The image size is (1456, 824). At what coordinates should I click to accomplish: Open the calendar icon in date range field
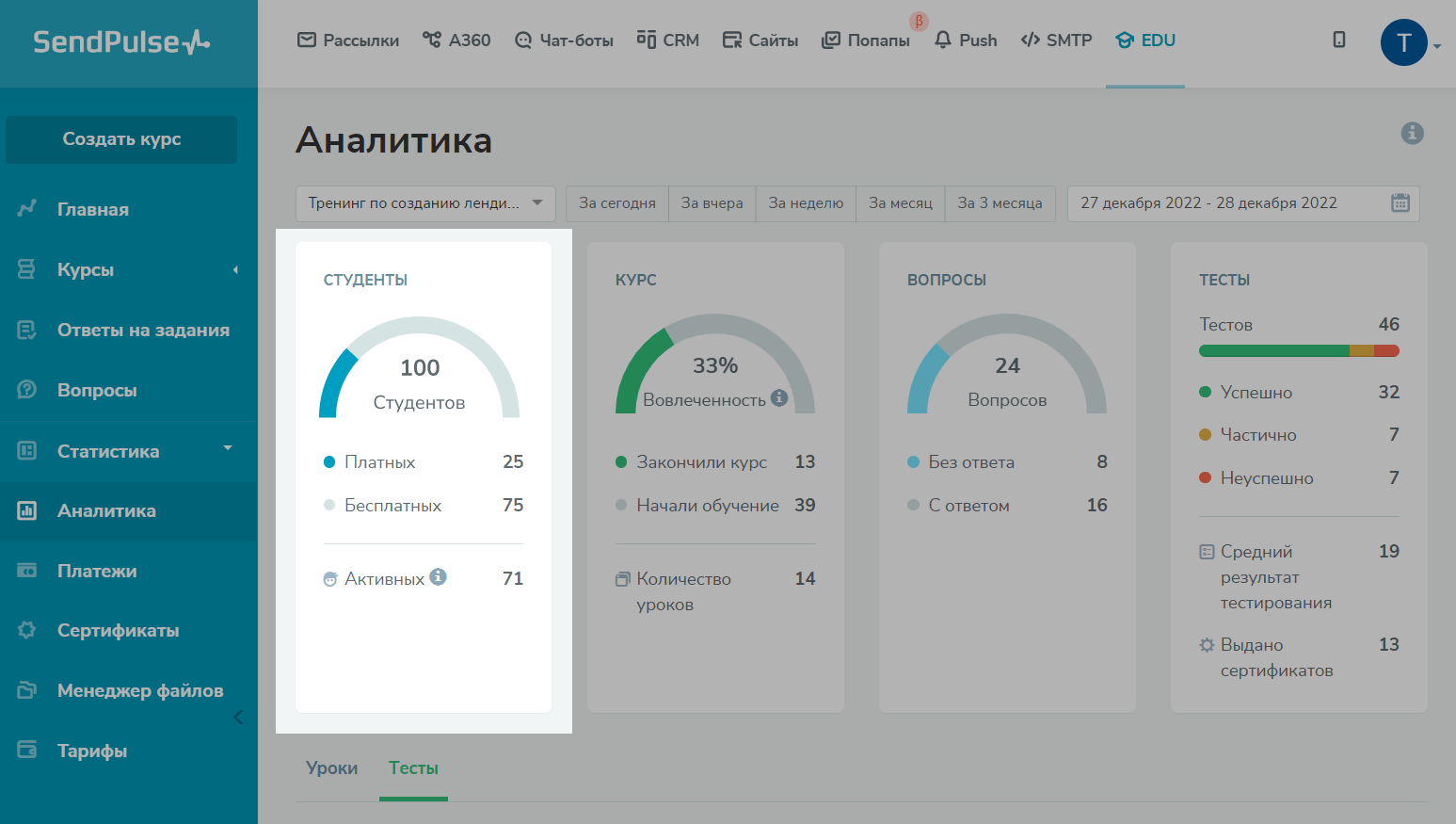(x=1400, y=203)
